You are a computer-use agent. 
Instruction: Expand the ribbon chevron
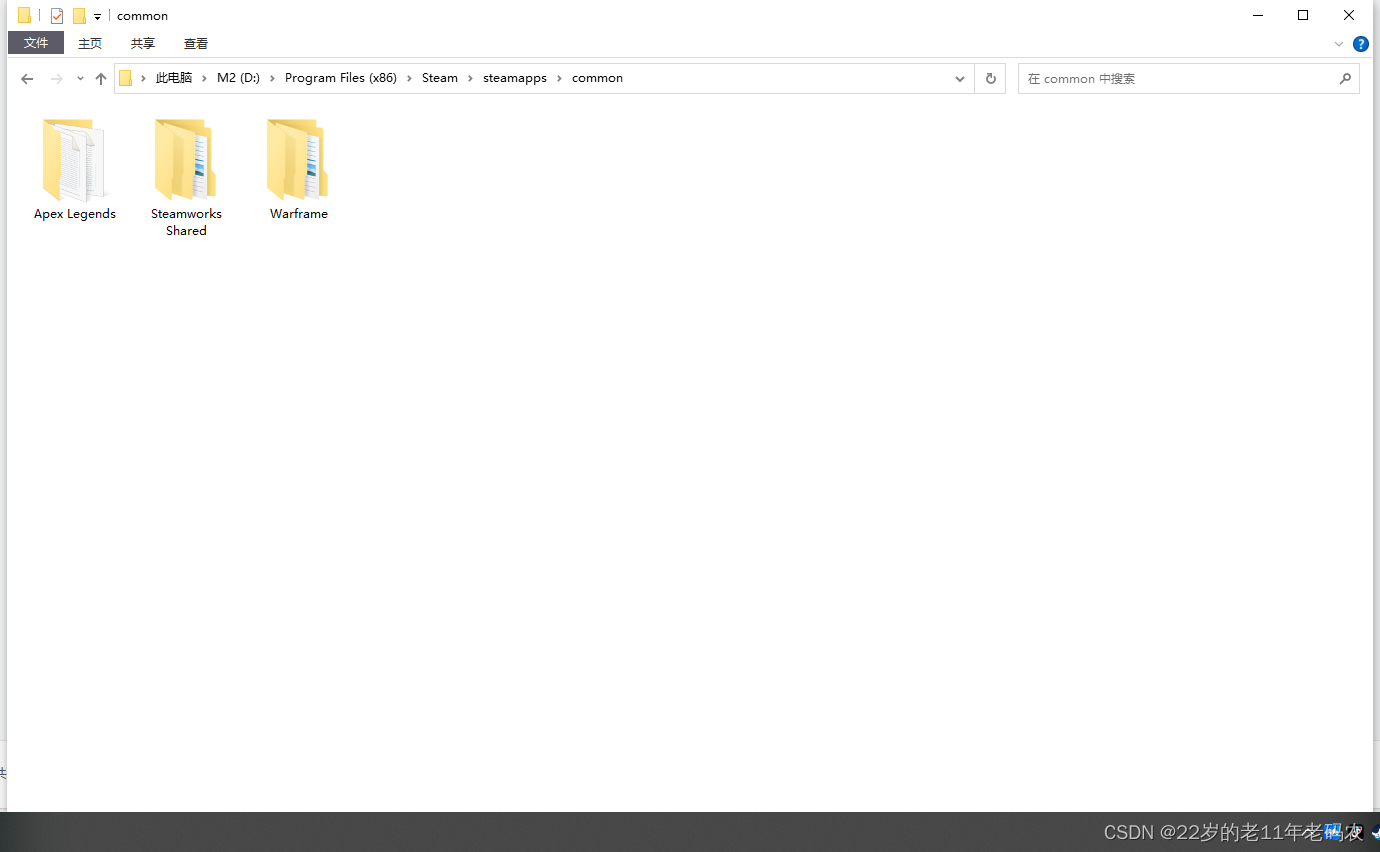pos(1339,44)
